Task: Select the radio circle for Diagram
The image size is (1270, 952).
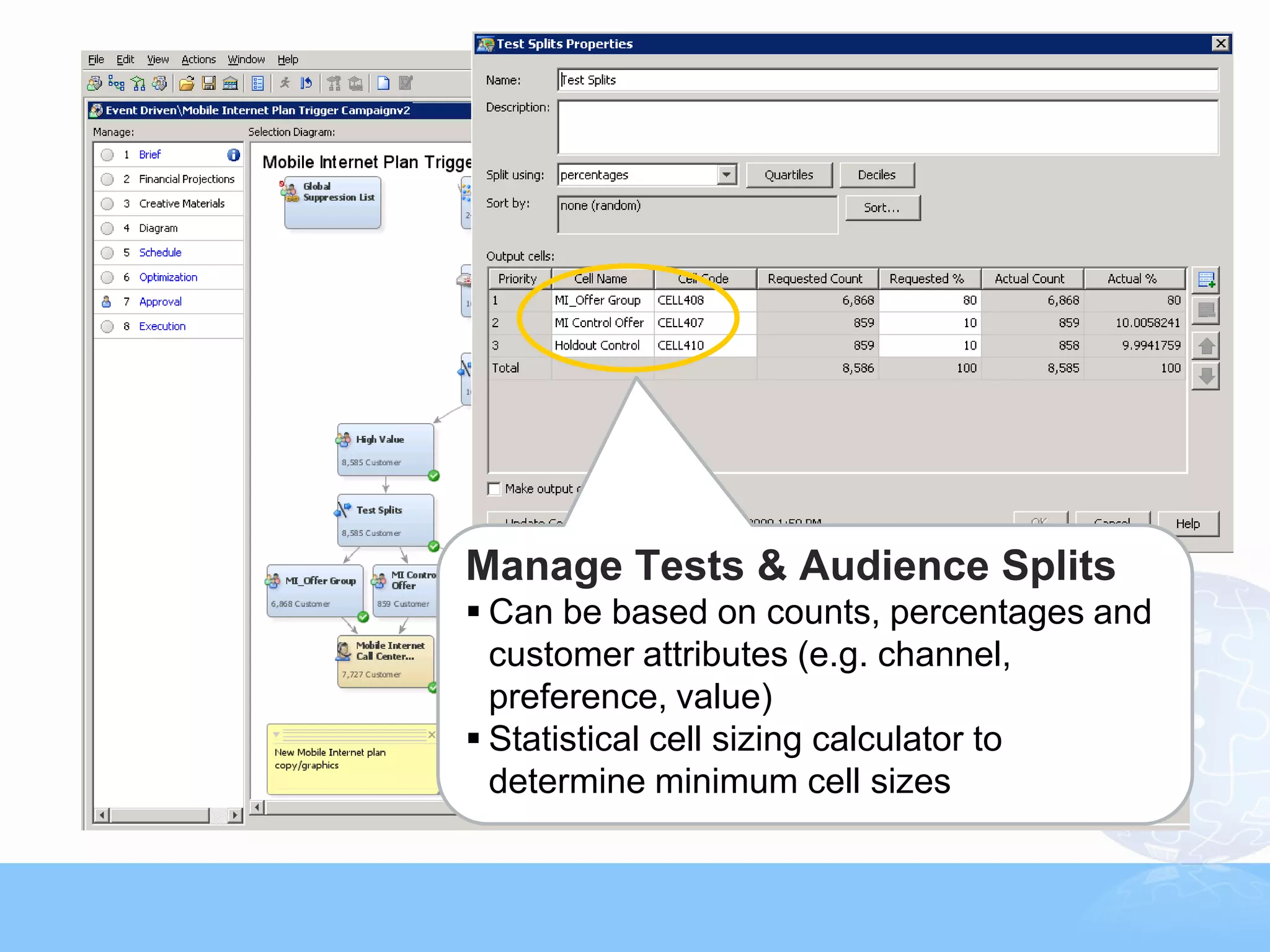Action: point(107,229)
